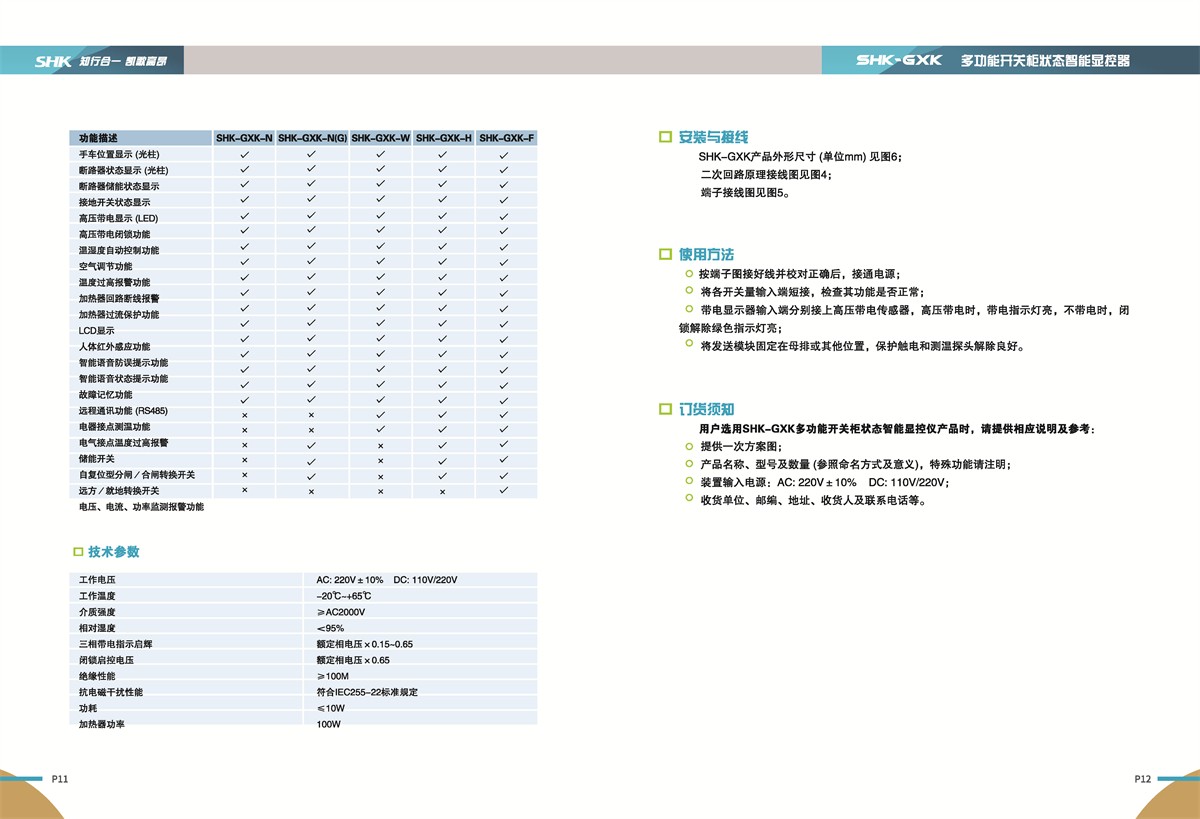Click the 工作温度 parameter label
1200x819 pixels.
coord(97,596)
